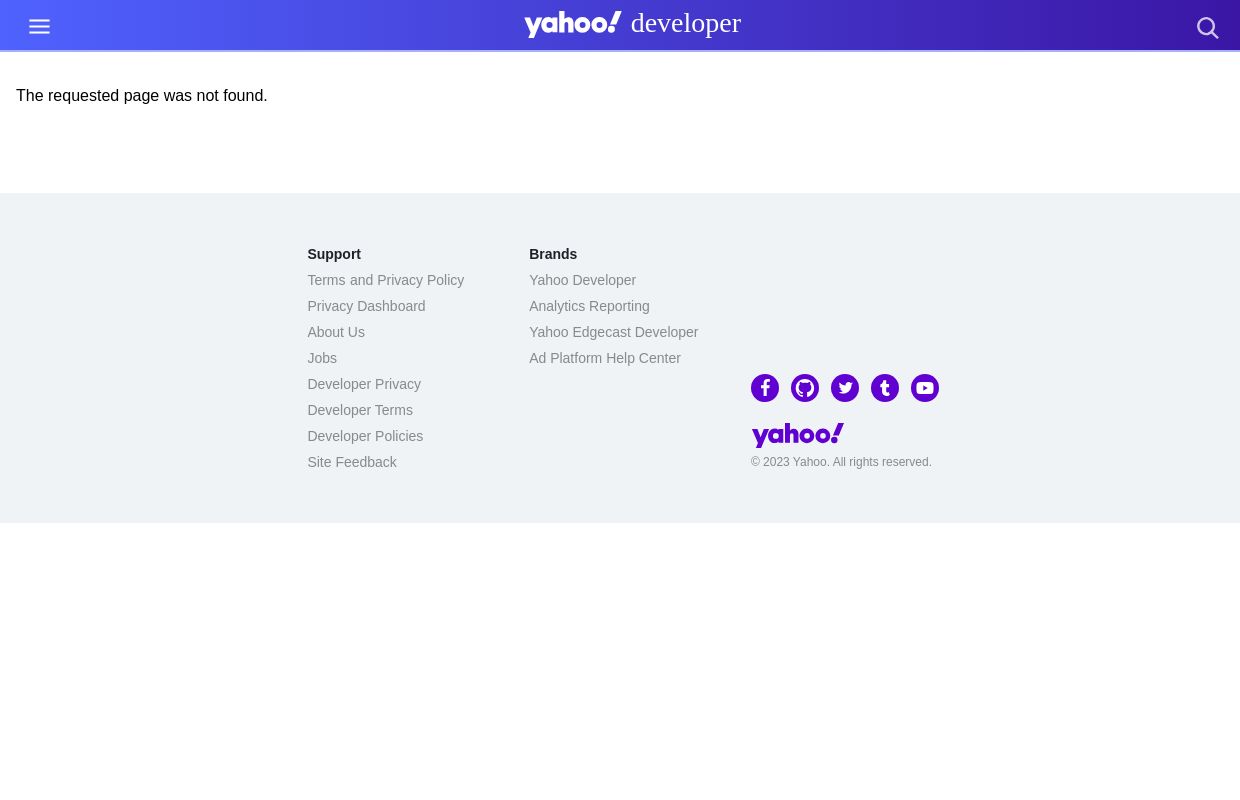Click the page not found message
The image size is (1240, 800).
pos(142,96)
